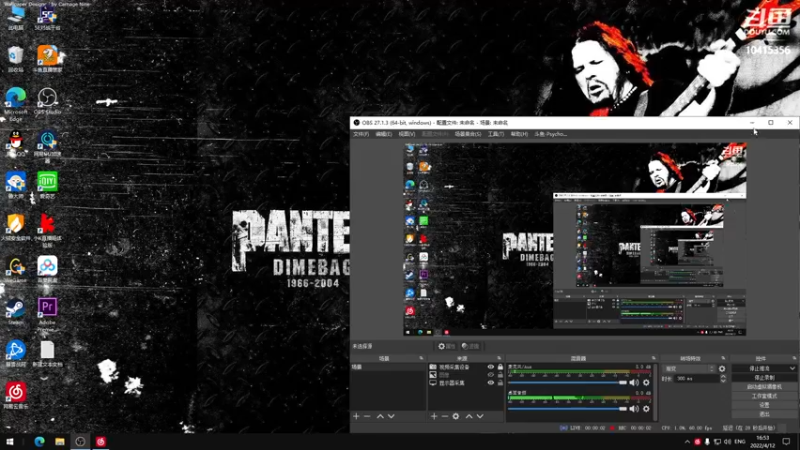Open the NetEase Cloud Music desktop shortcut
Image resolution: width=800 pixels, height=450 pixels.
pyautogui.click(x=16, y=395)
